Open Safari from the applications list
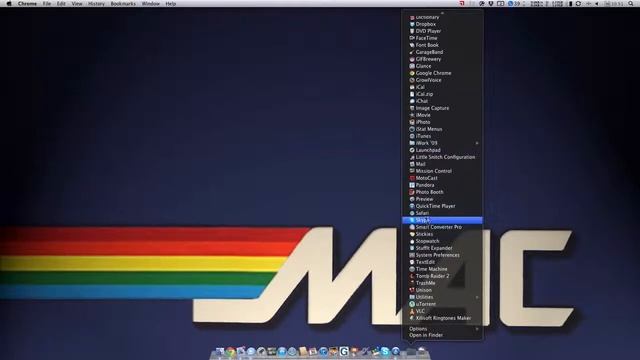The image size is (640, 360). click(x=442, y=213)
